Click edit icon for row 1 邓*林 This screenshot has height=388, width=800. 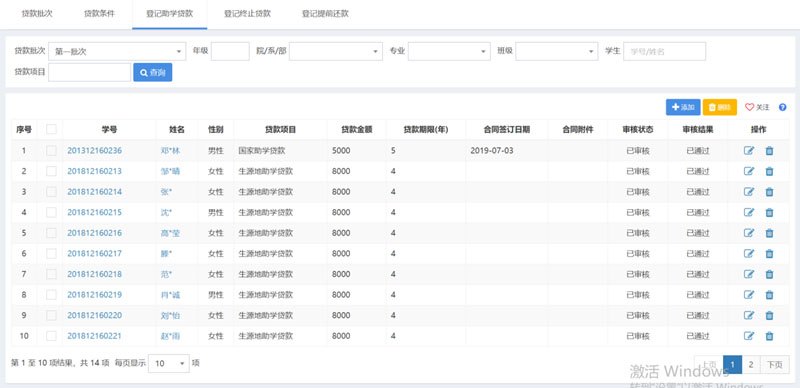coord(748,151)
